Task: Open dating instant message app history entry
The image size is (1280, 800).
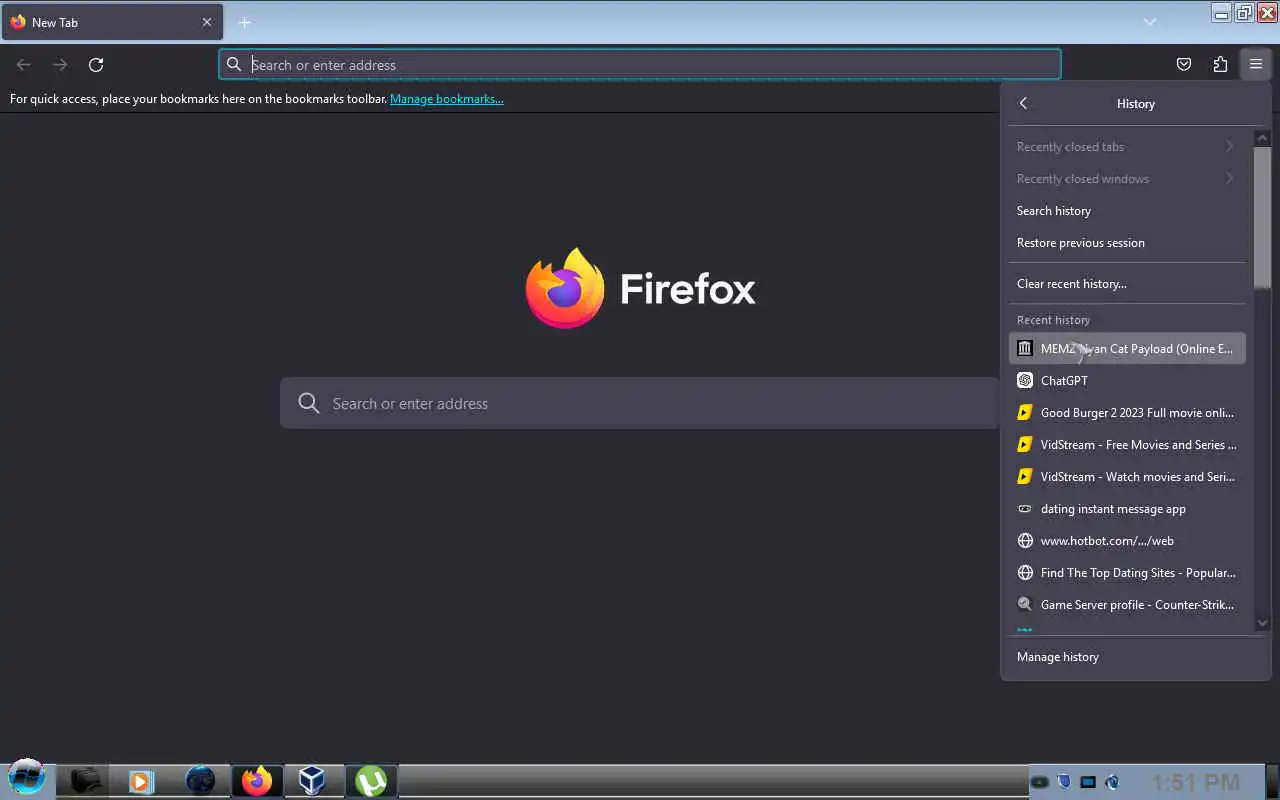Action: [1127, 509]
